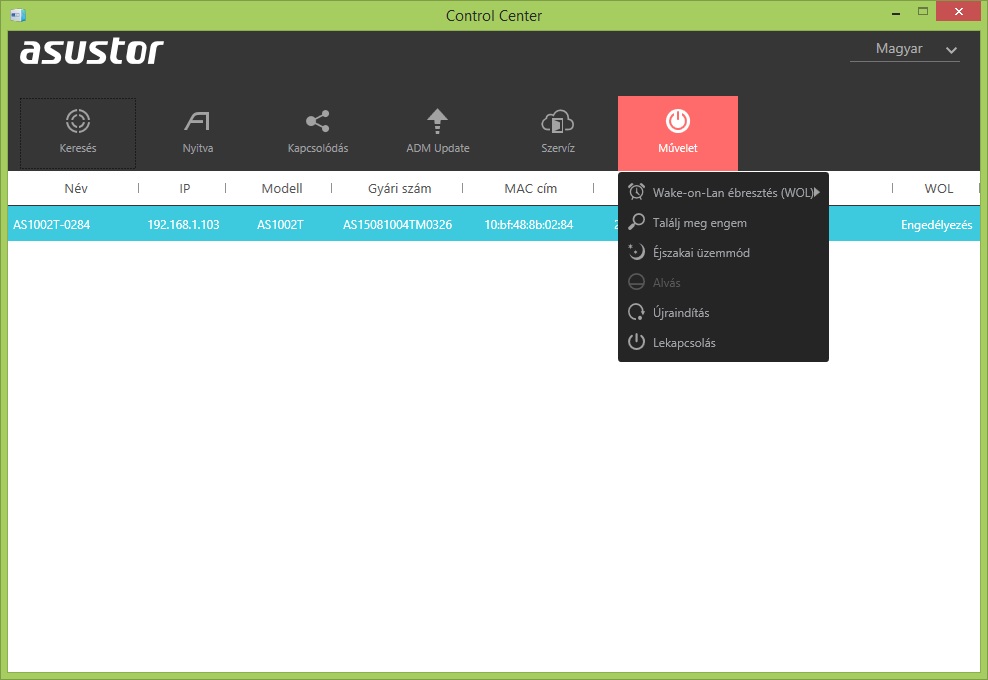Screen dimensions: 988x680
Task: Click the power icon next to Lekapcsolás
Action: [x=636, y=342]
